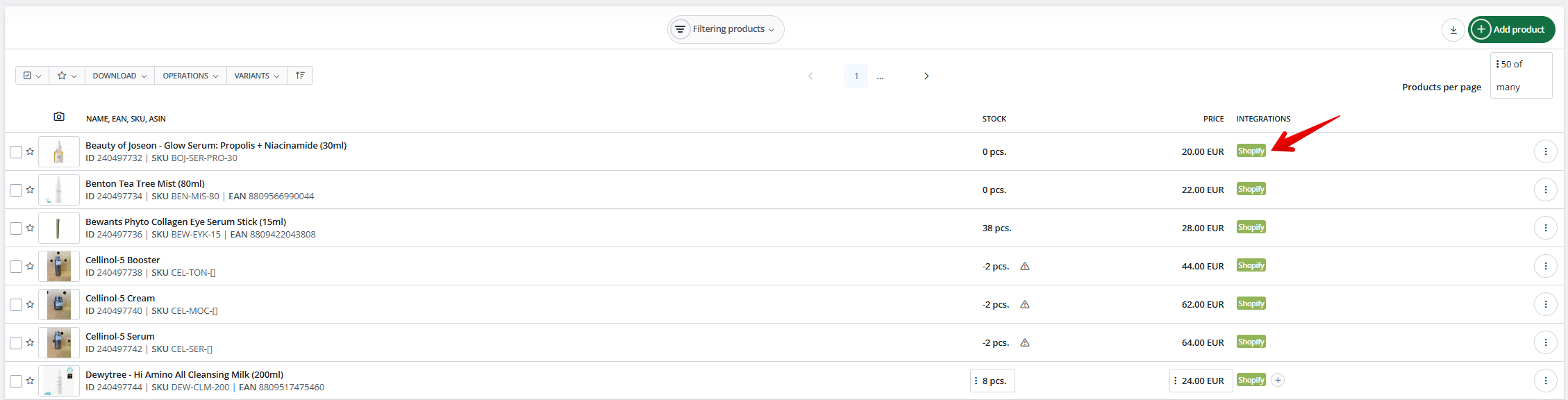This screenshot has width=1568, height=400.
Task: Star the Benton Tea Tree Mist product
Action: pyautogui.click(x=30, y=190)
